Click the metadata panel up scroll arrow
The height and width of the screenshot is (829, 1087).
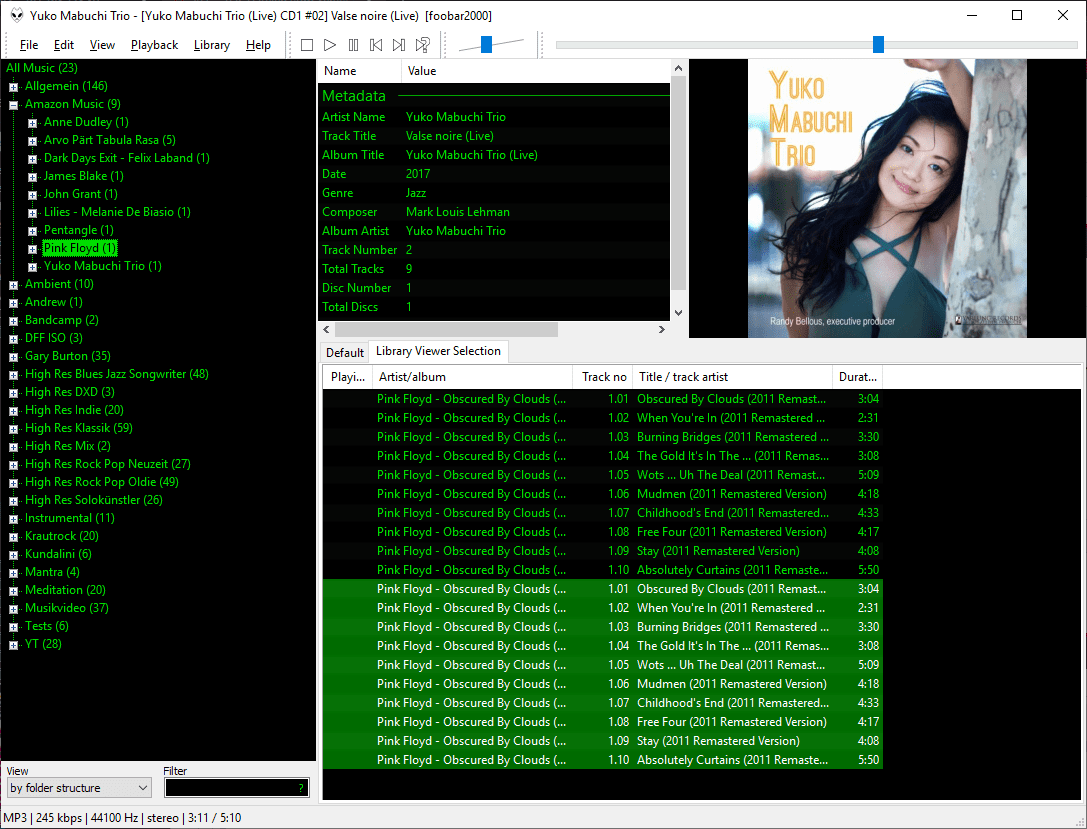[x=679, y=68]
